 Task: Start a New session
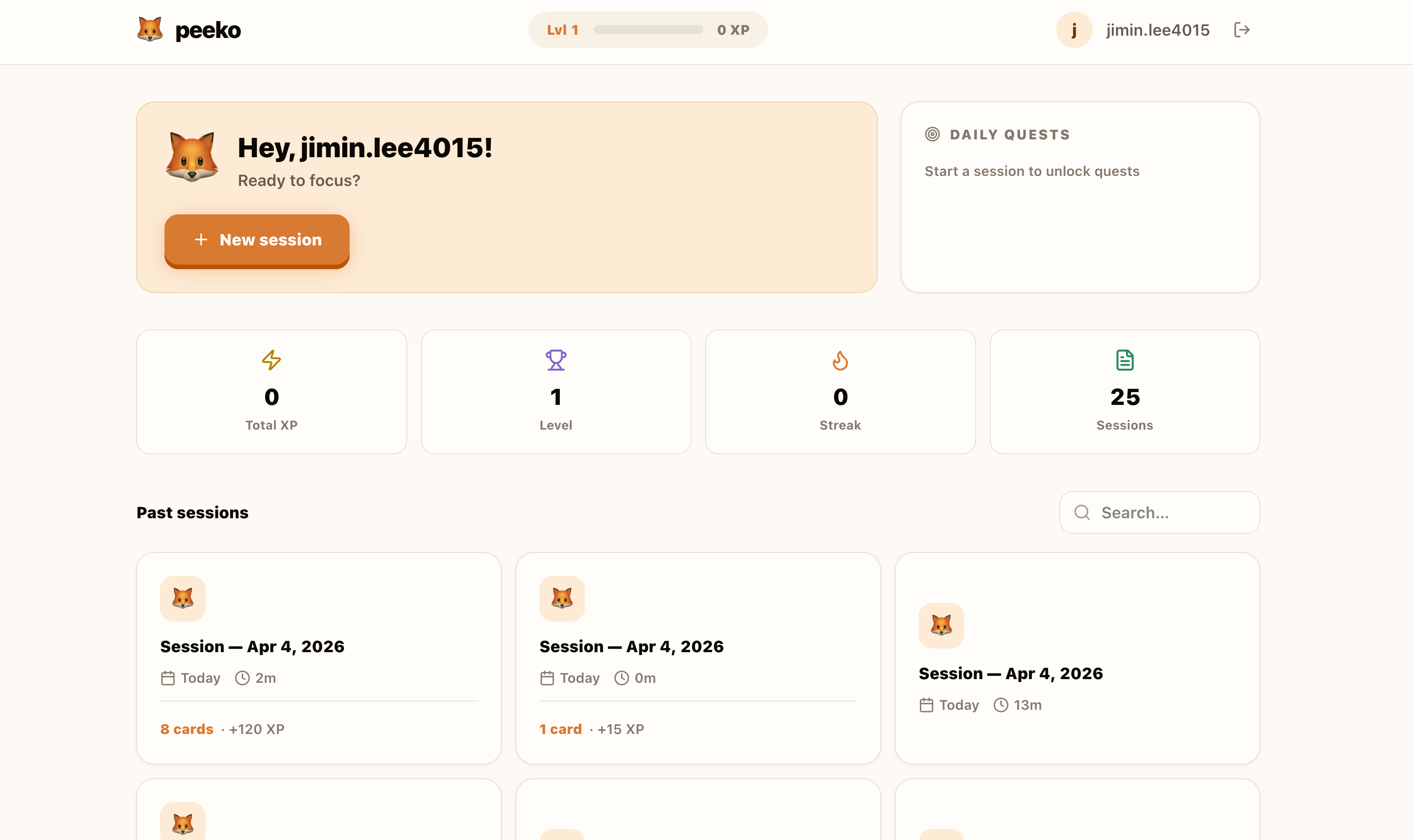(257, 240)
